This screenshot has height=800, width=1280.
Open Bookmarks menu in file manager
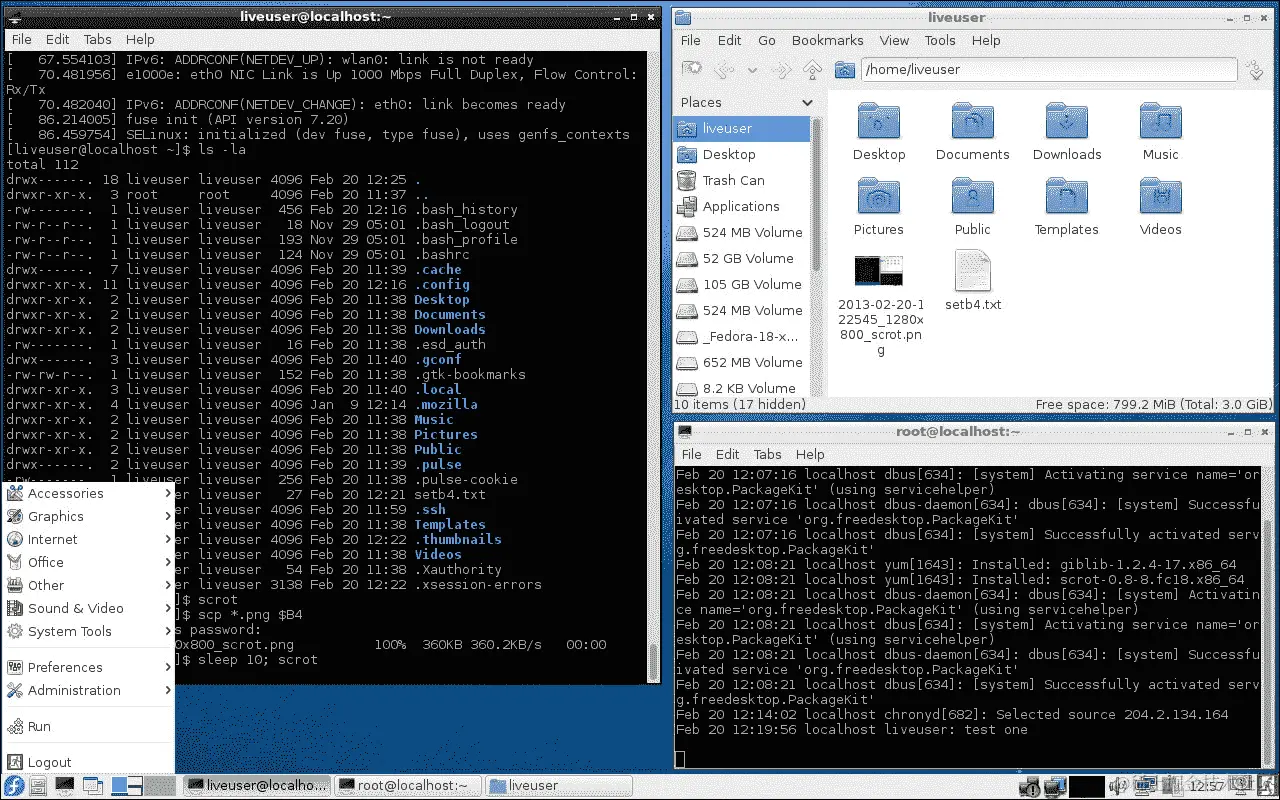pos(827,40)
